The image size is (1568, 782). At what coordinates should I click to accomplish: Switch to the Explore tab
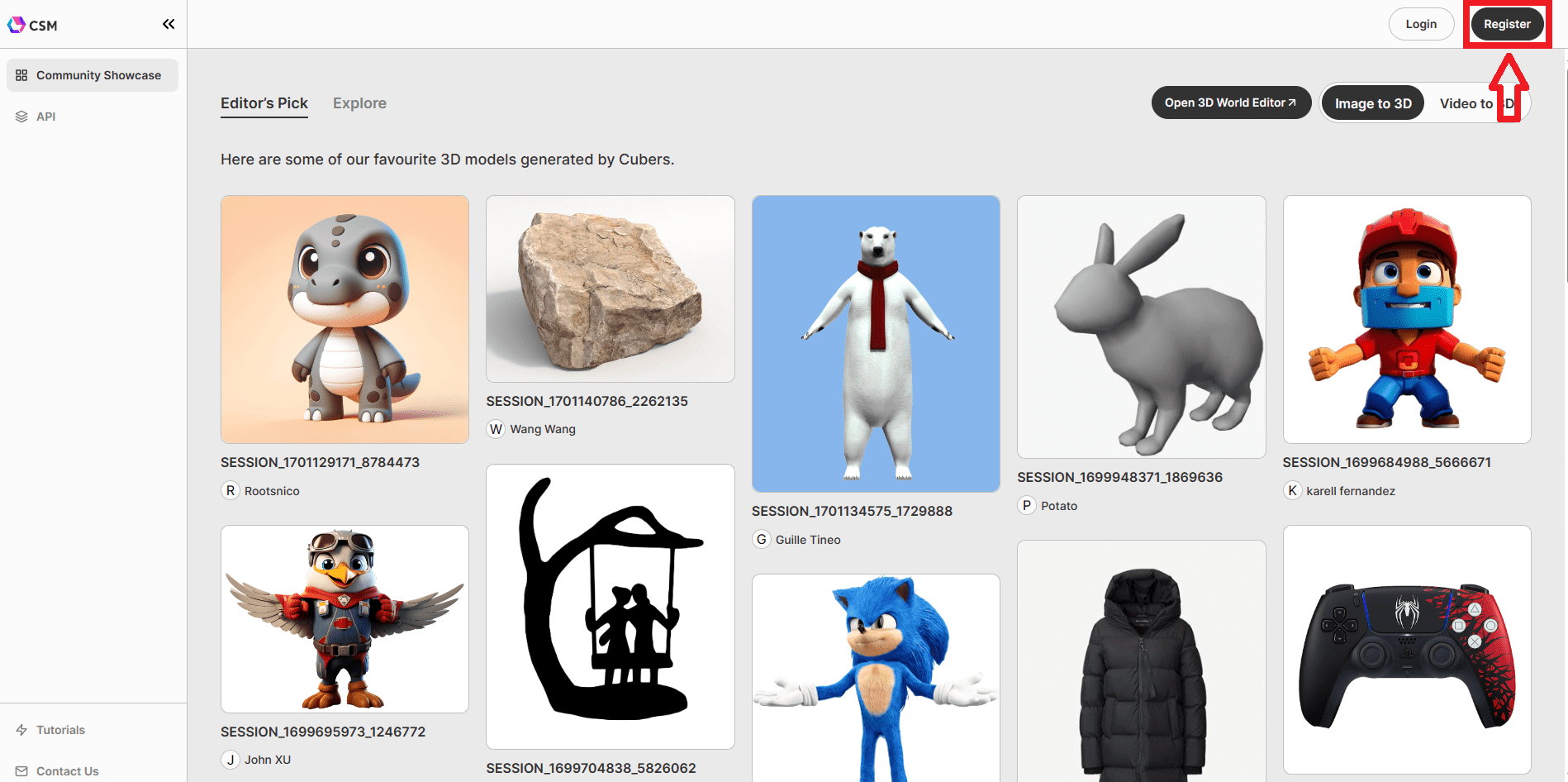[359, 103]
